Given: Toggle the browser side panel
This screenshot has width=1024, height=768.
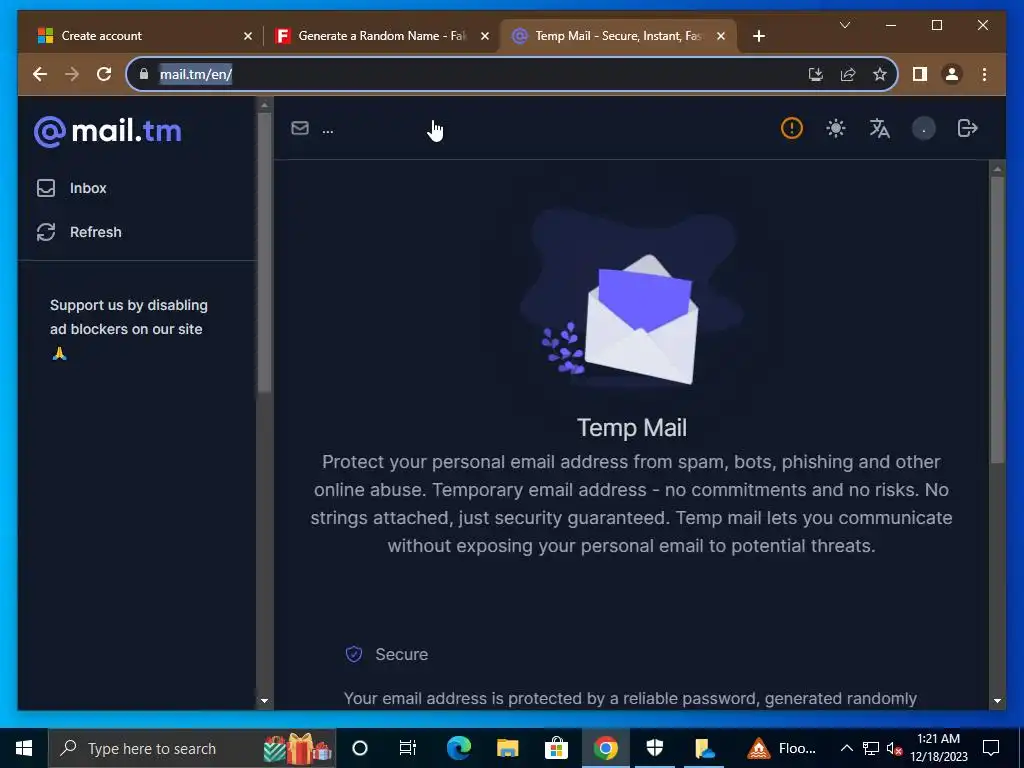Looking at the screenshot, I should [920, 74].
